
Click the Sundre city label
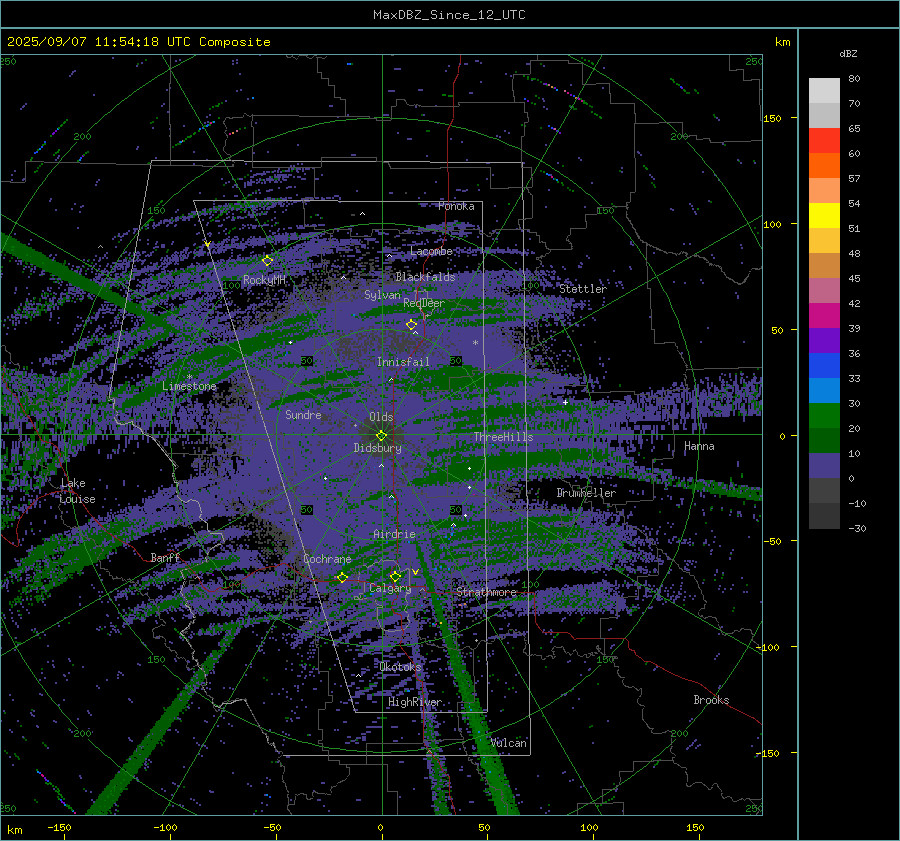tap(303, 415)
